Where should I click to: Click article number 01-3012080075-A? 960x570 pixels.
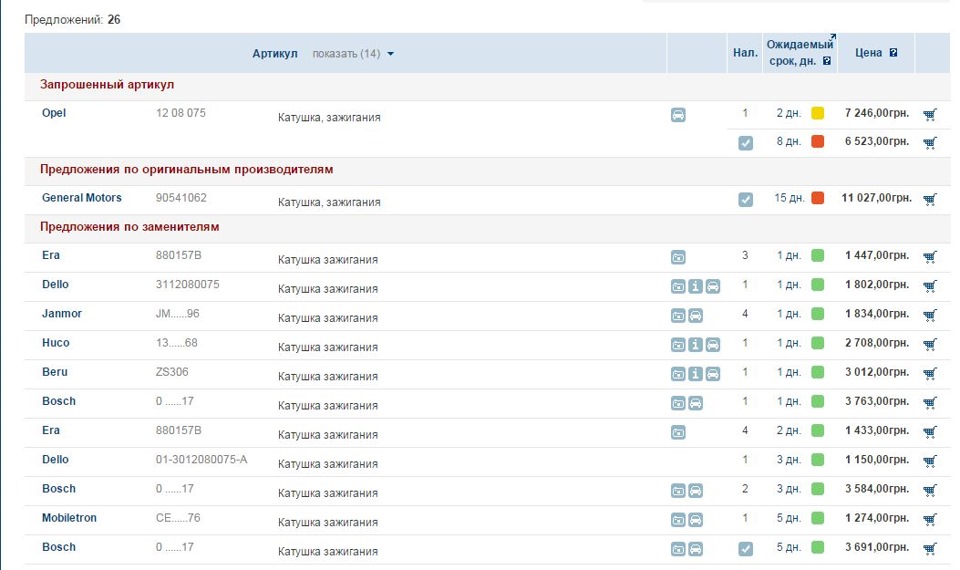(201, 459)
